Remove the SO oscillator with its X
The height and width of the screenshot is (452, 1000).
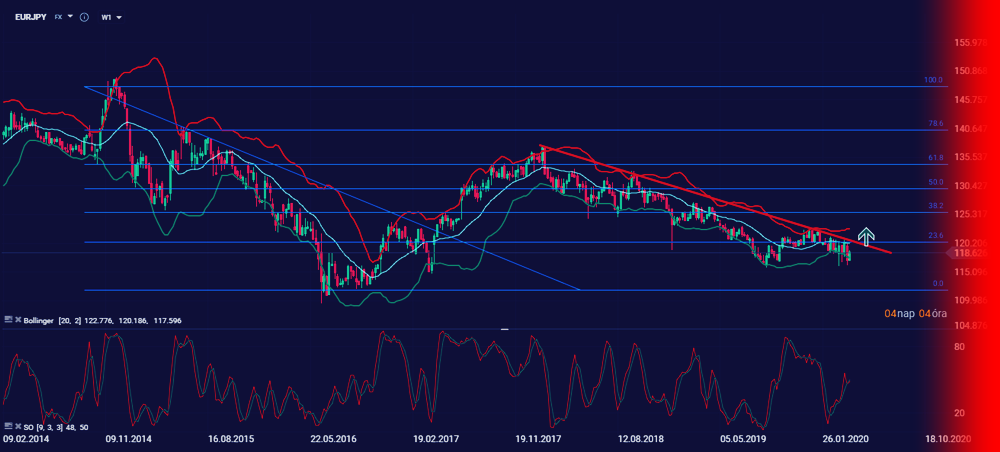pos(18,427)
